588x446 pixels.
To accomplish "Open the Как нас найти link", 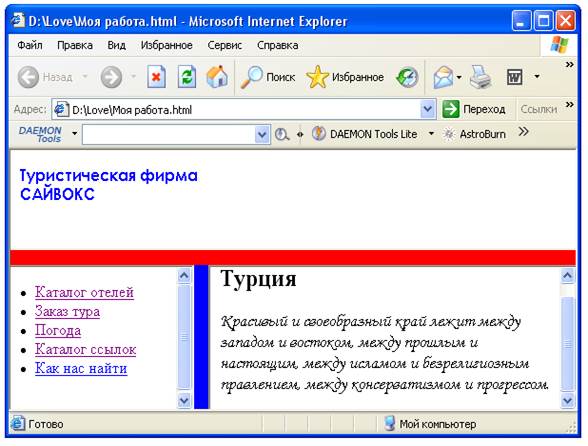I will 81,368.
